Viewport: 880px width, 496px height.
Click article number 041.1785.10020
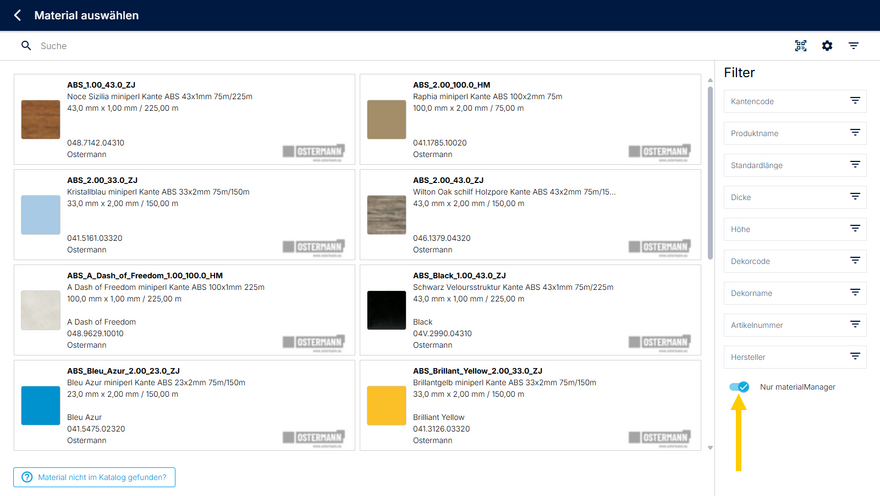tap(439, 143)
